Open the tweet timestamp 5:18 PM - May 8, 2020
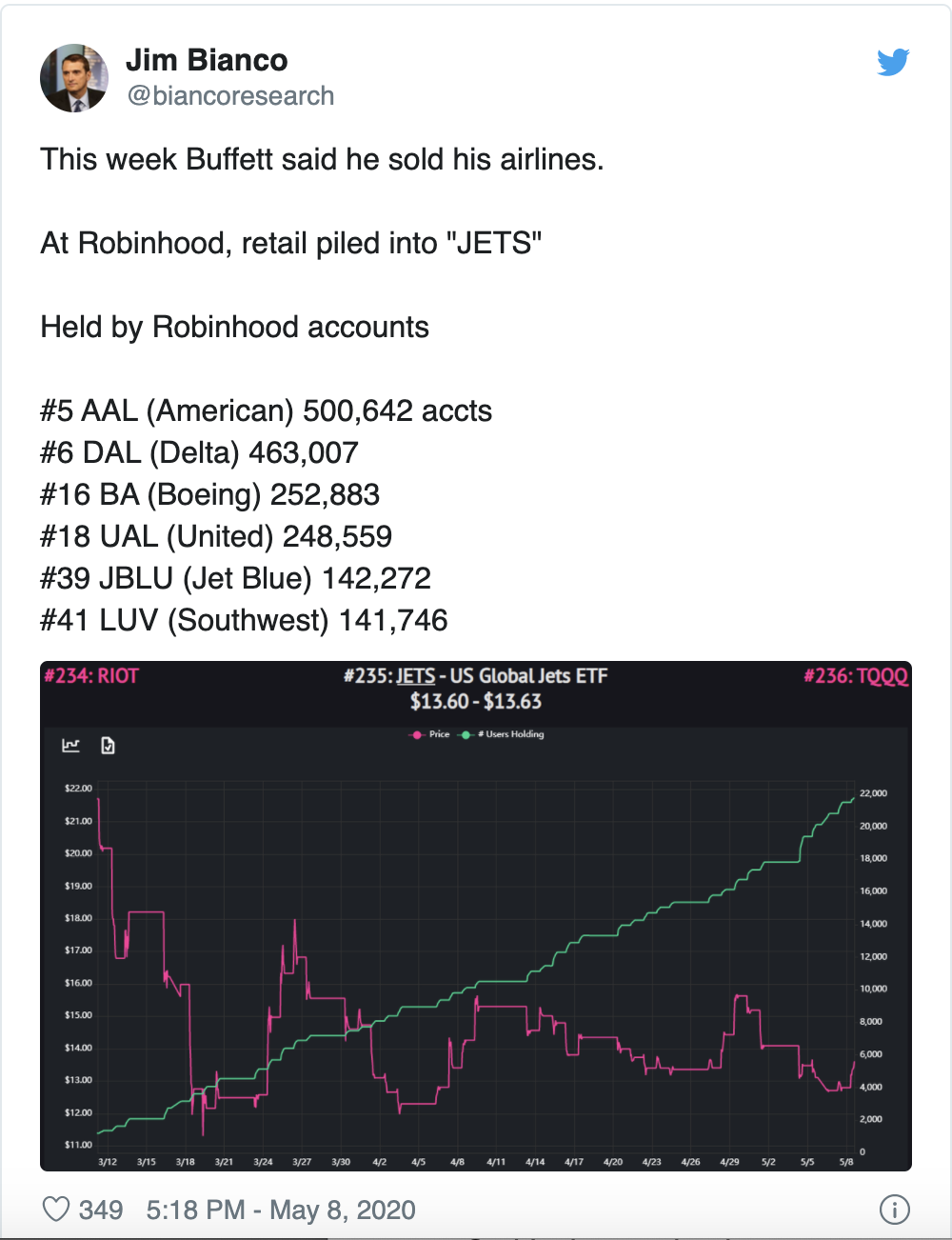The width and height of the screenshot is (952, 1240). [x=281, y=1210]
